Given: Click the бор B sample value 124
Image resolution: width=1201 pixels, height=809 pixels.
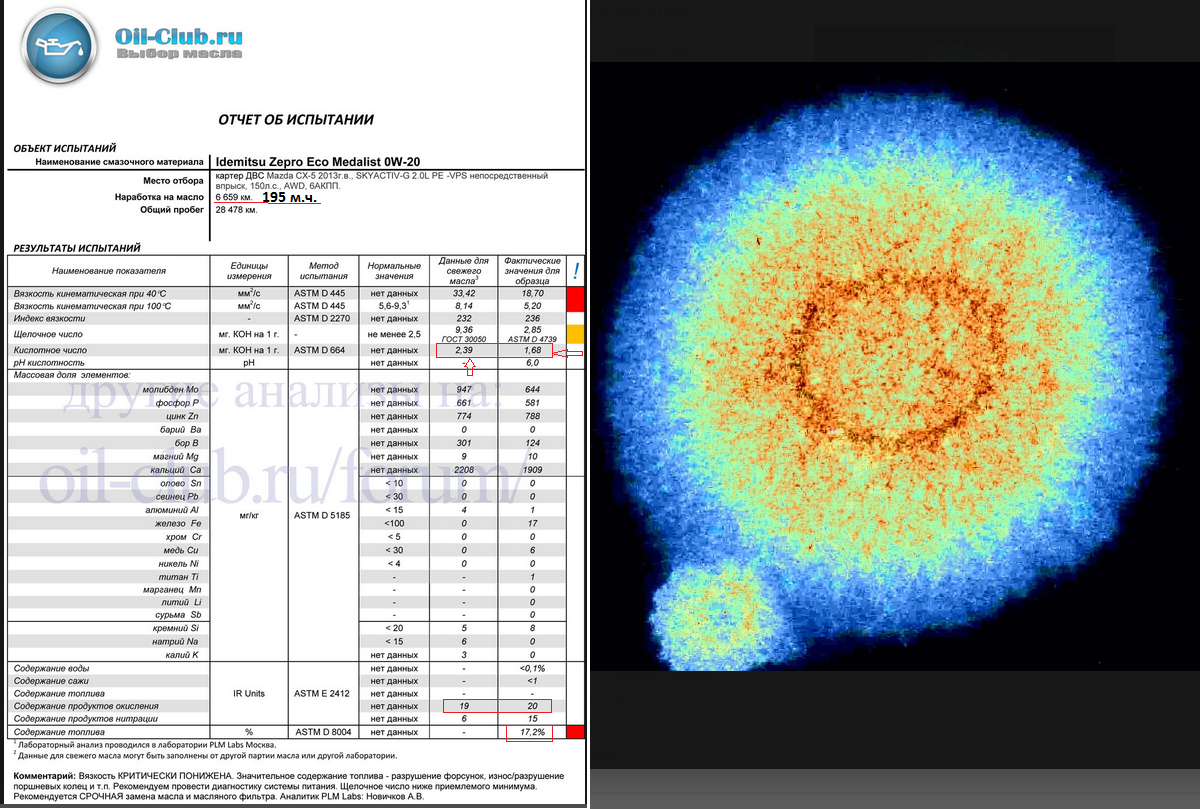Looking at the screenshot, I should click(532, 443).
